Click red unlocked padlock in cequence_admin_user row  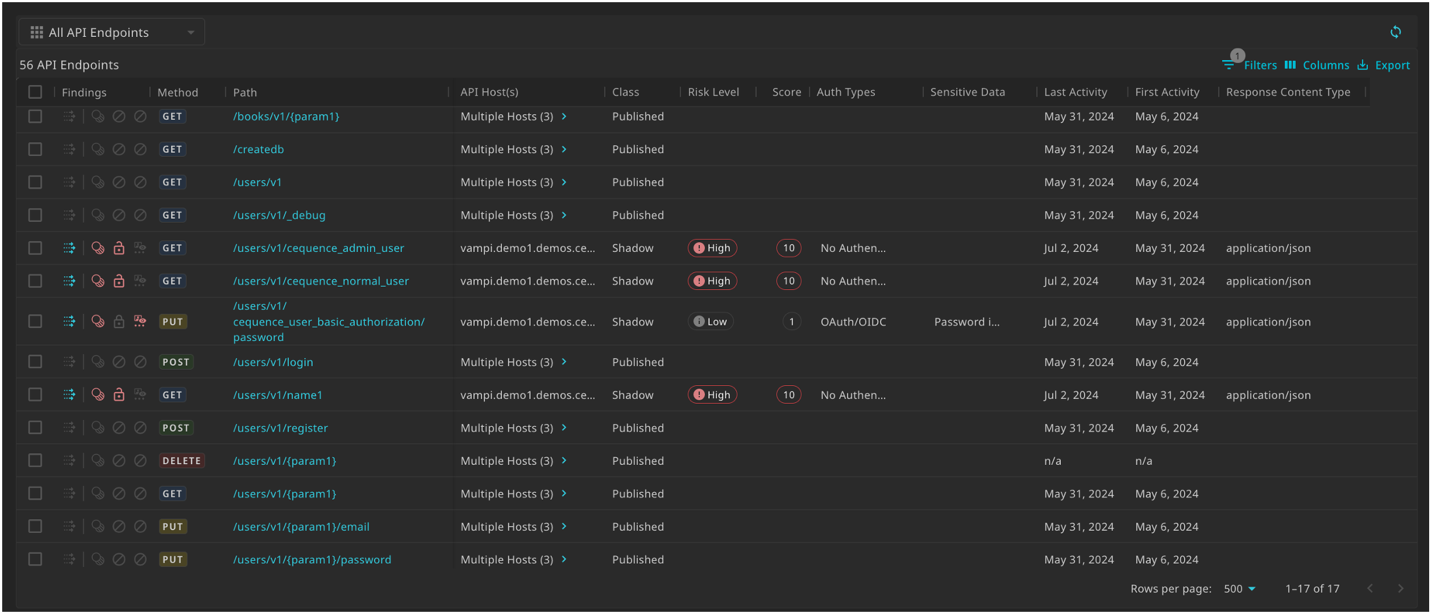point(119,248)
